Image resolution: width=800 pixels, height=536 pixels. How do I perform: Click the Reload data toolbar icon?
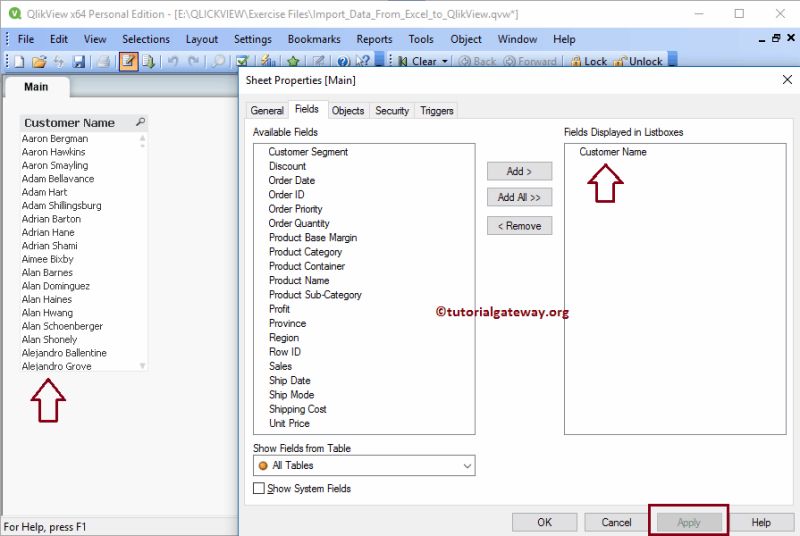coord(148,62)
